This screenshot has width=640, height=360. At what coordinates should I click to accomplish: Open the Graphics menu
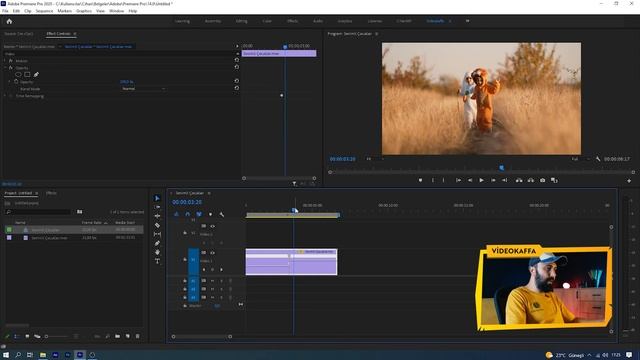[x=84, y=11]
